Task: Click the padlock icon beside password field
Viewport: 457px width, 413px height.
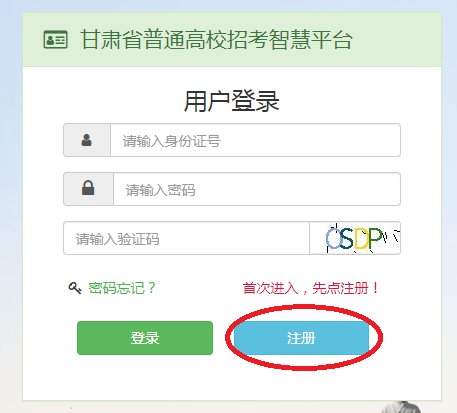Action: (88, 188)
